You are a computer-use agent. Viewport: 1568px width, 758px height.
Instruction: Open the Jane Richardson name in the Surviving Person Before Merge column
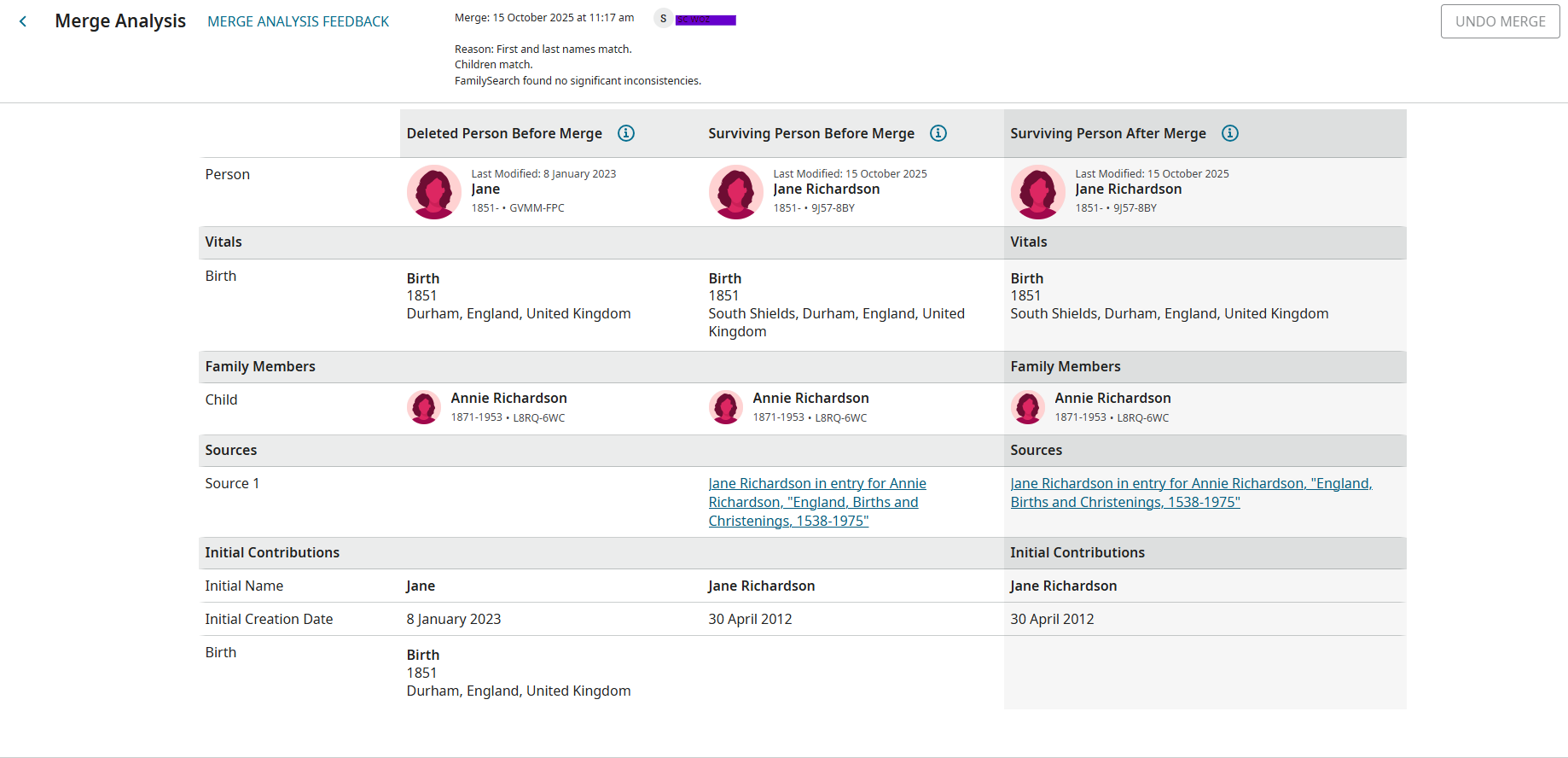pyautogui.click(x=827, y=189)
